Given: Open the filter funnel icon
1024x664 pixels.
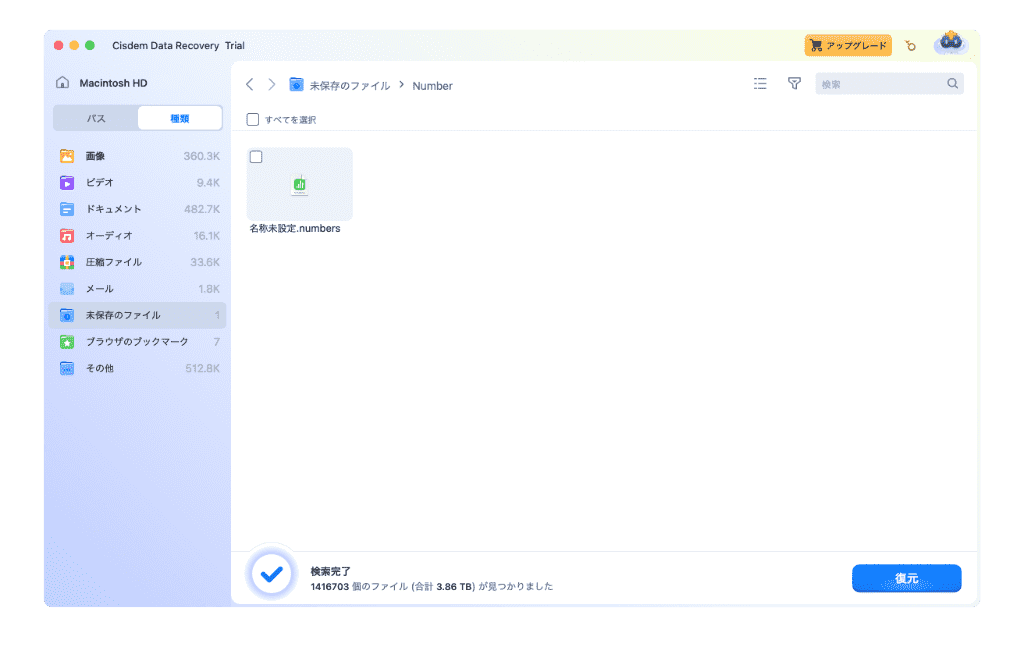Looking at the screenshot, I should tap(794, 84).
